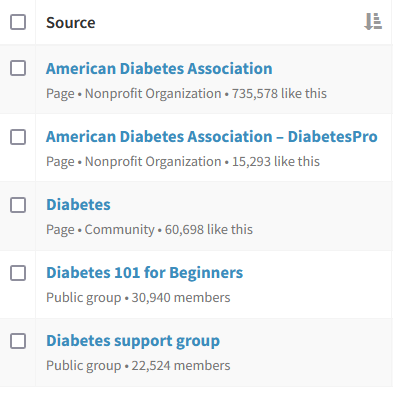Open the Diabetes community page link

[78, 205]
